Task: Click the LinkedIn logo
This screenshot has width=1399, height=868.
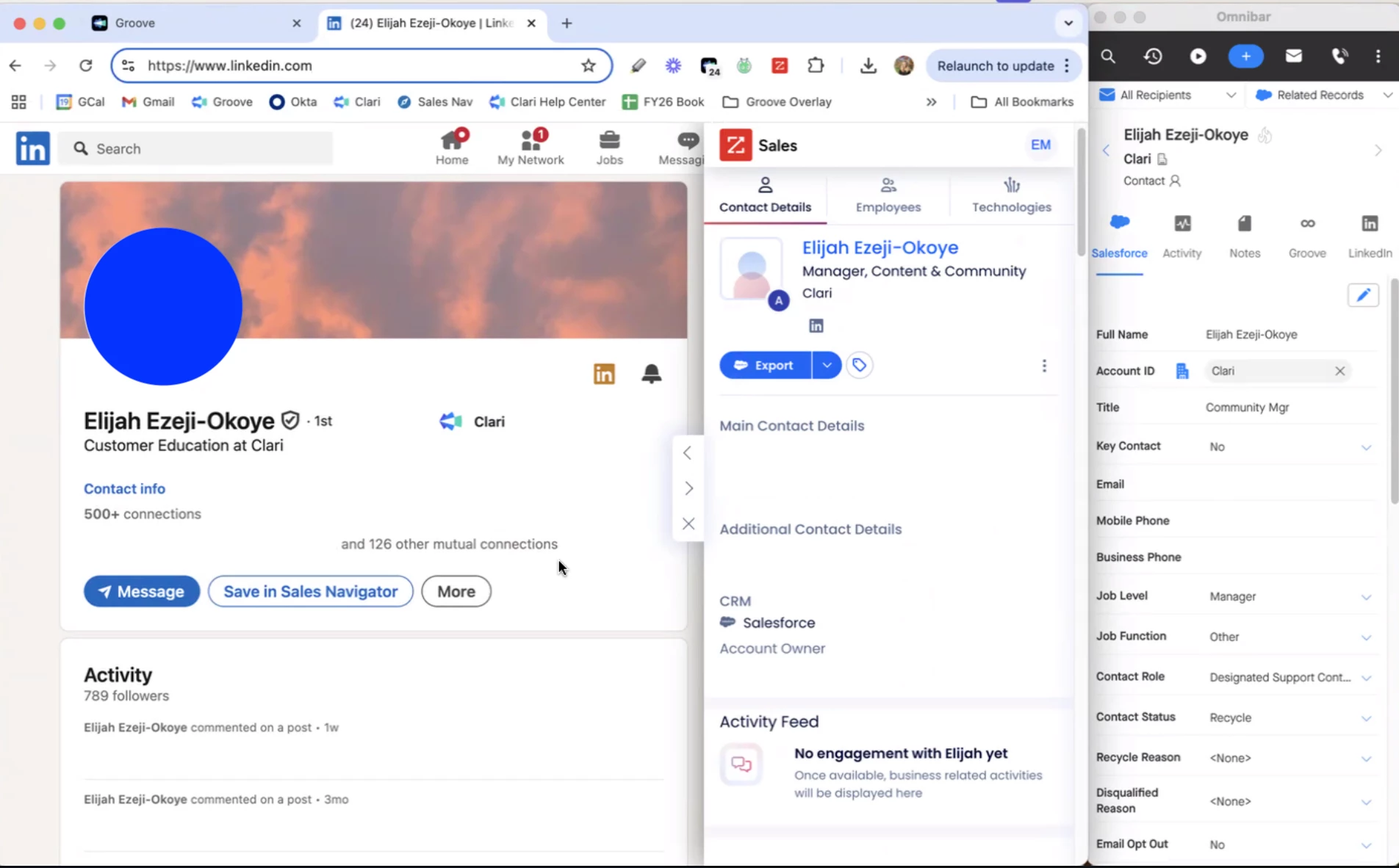Action: coord(33,148)
